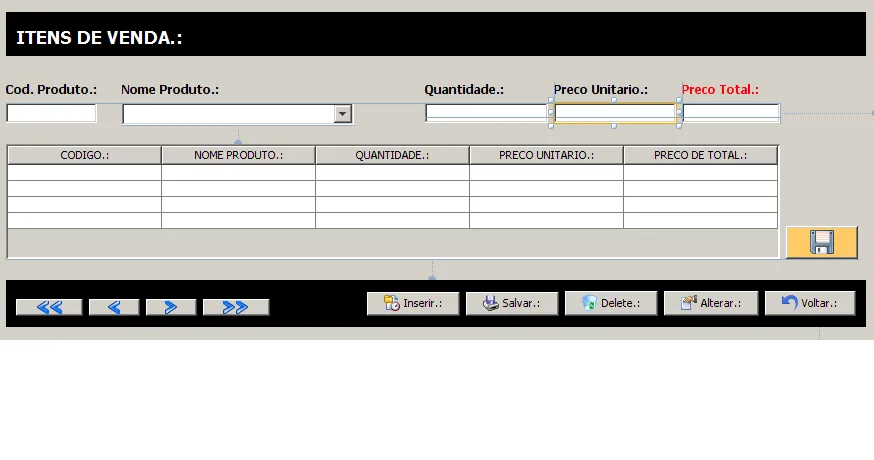Go to next record with single-right arrow
Image resolution: width=874 pixels, height=460 pixels.
[x=171, y=307]
